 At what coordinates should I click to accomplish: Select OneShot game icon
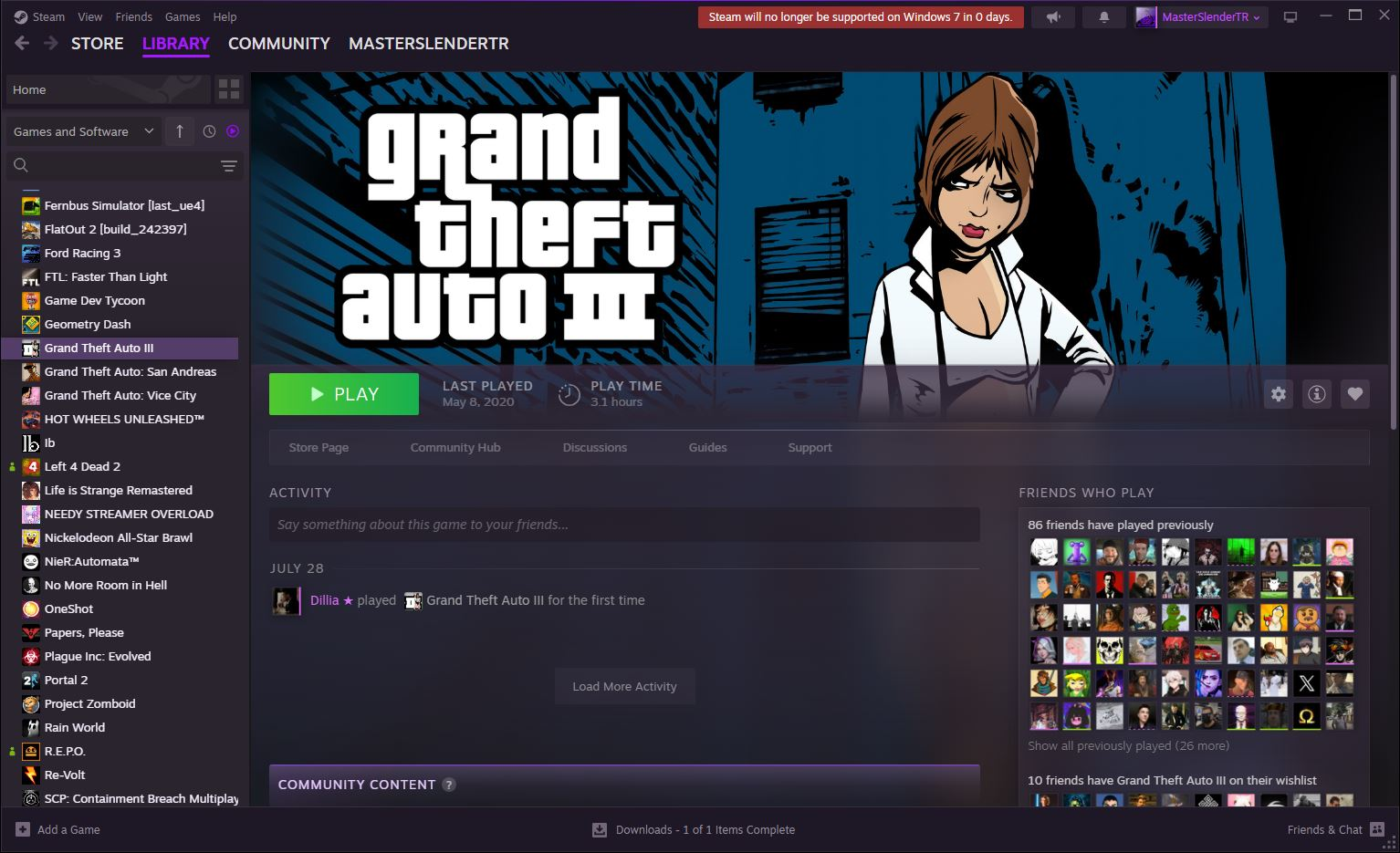pyautogui.click(x=31, y=609)
